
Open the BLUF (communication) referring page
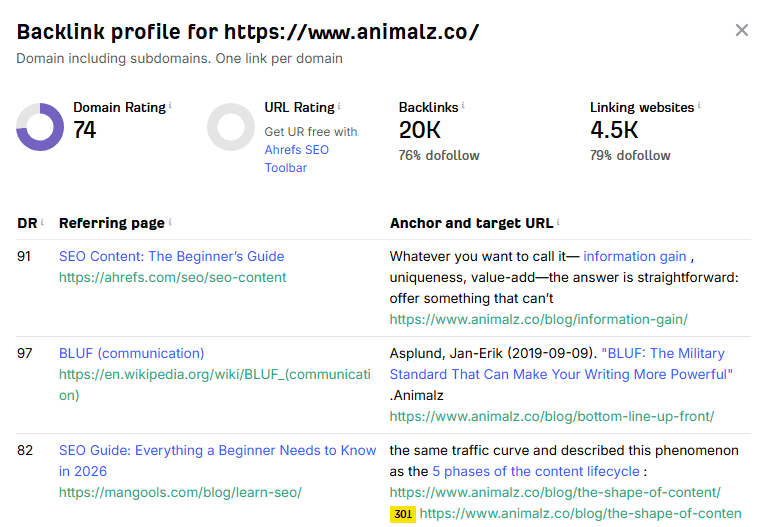point(131,353)
